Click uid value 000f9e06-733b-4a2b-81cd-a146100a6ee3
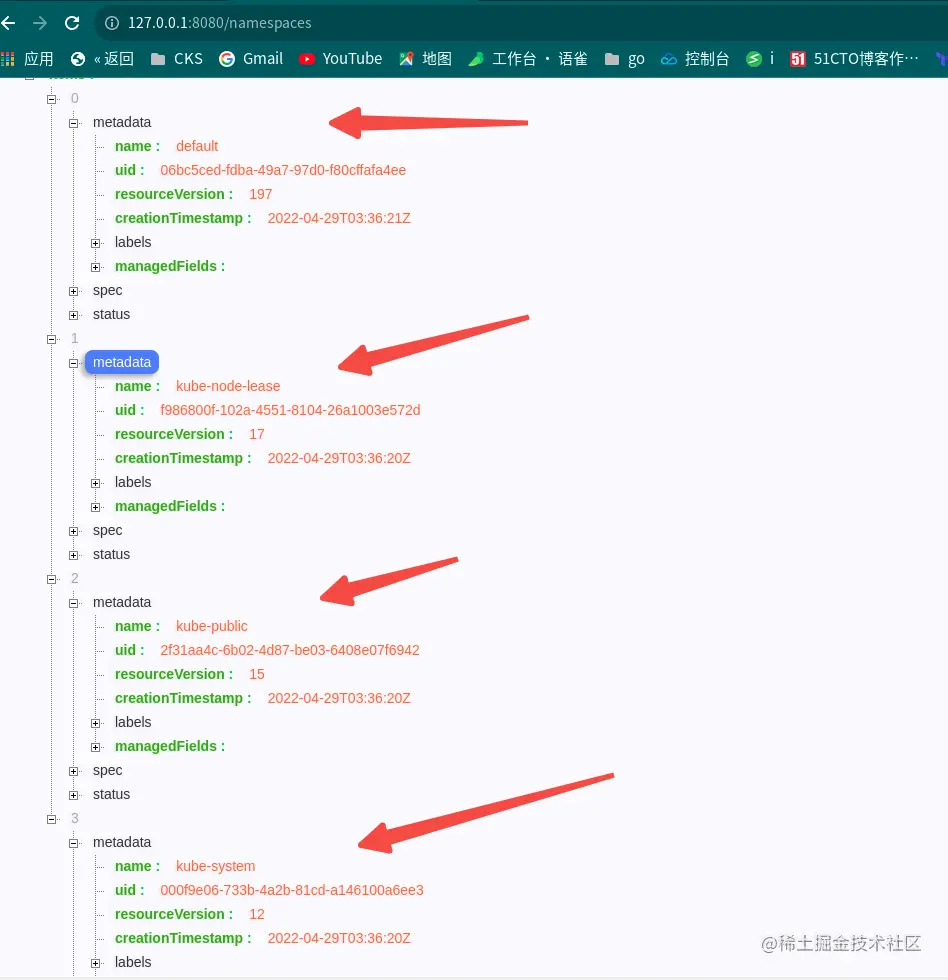The image size is (948, 980). click(292, 890)
